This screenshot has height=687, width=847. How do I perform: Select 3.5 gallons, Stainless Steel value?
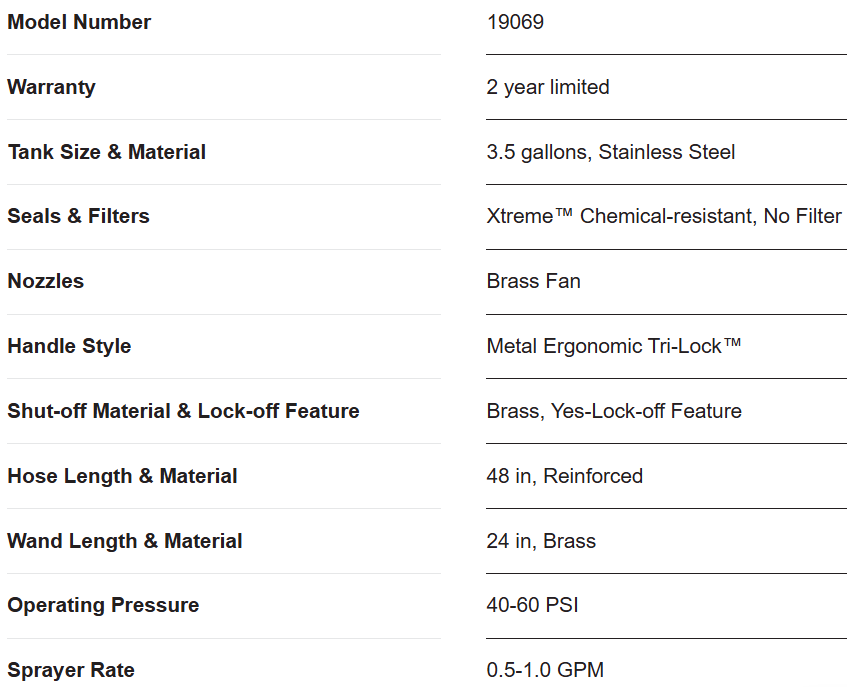coord(610,152)
